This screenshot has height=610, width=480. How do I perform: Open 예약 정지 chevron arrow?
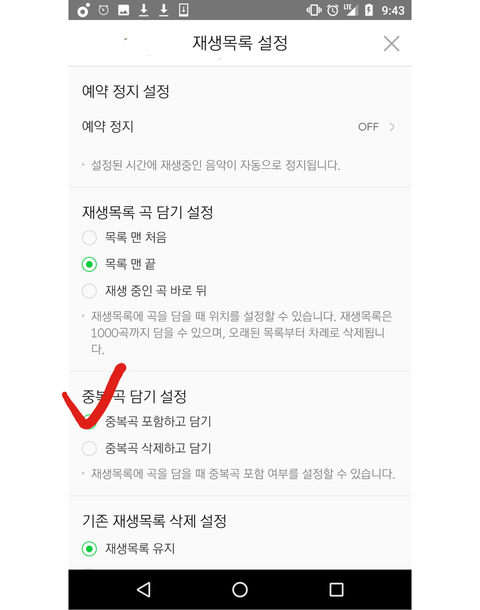[392, 127]
